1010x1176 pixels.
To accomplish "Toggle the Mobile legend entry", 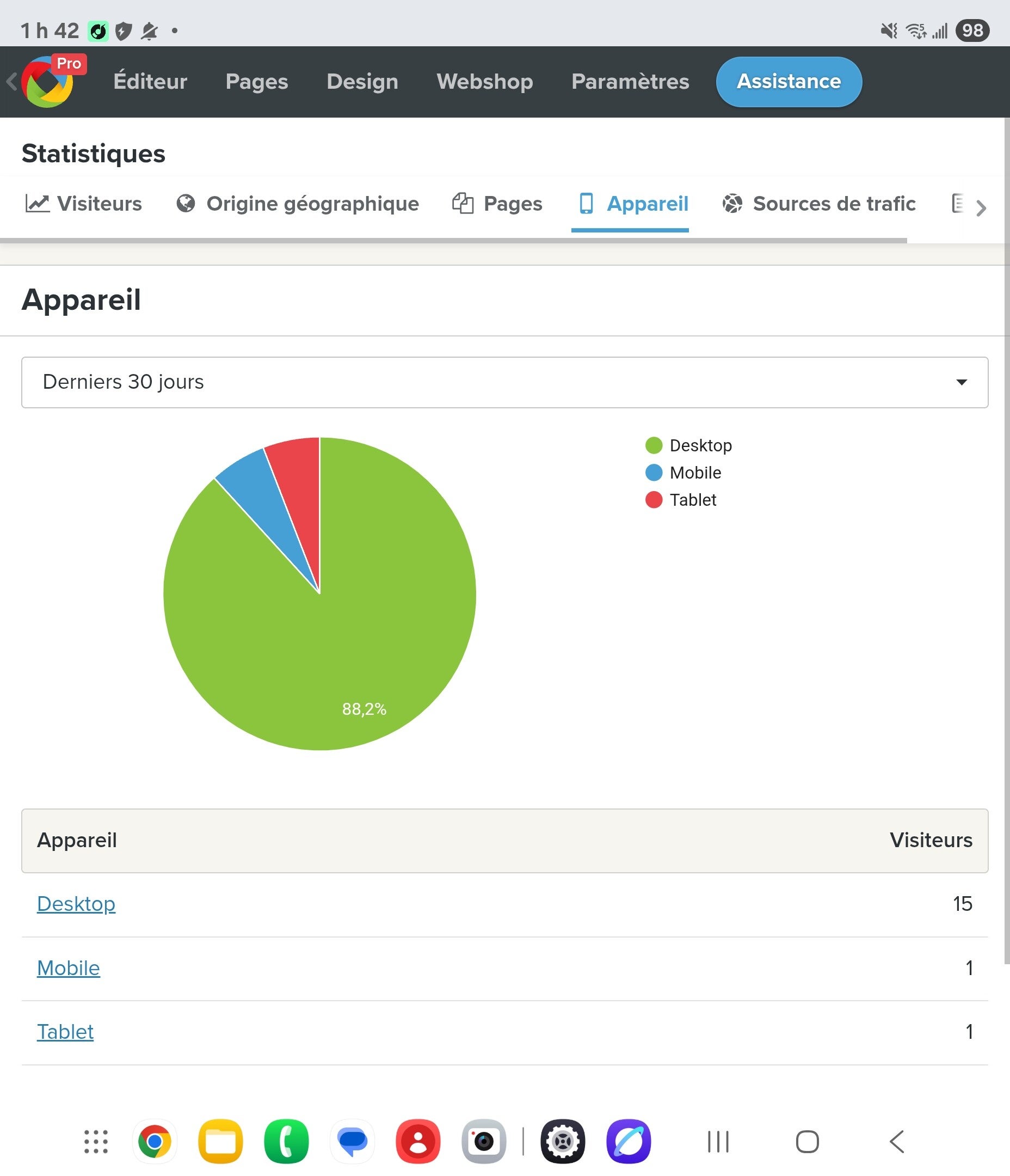I will (683, 473).
